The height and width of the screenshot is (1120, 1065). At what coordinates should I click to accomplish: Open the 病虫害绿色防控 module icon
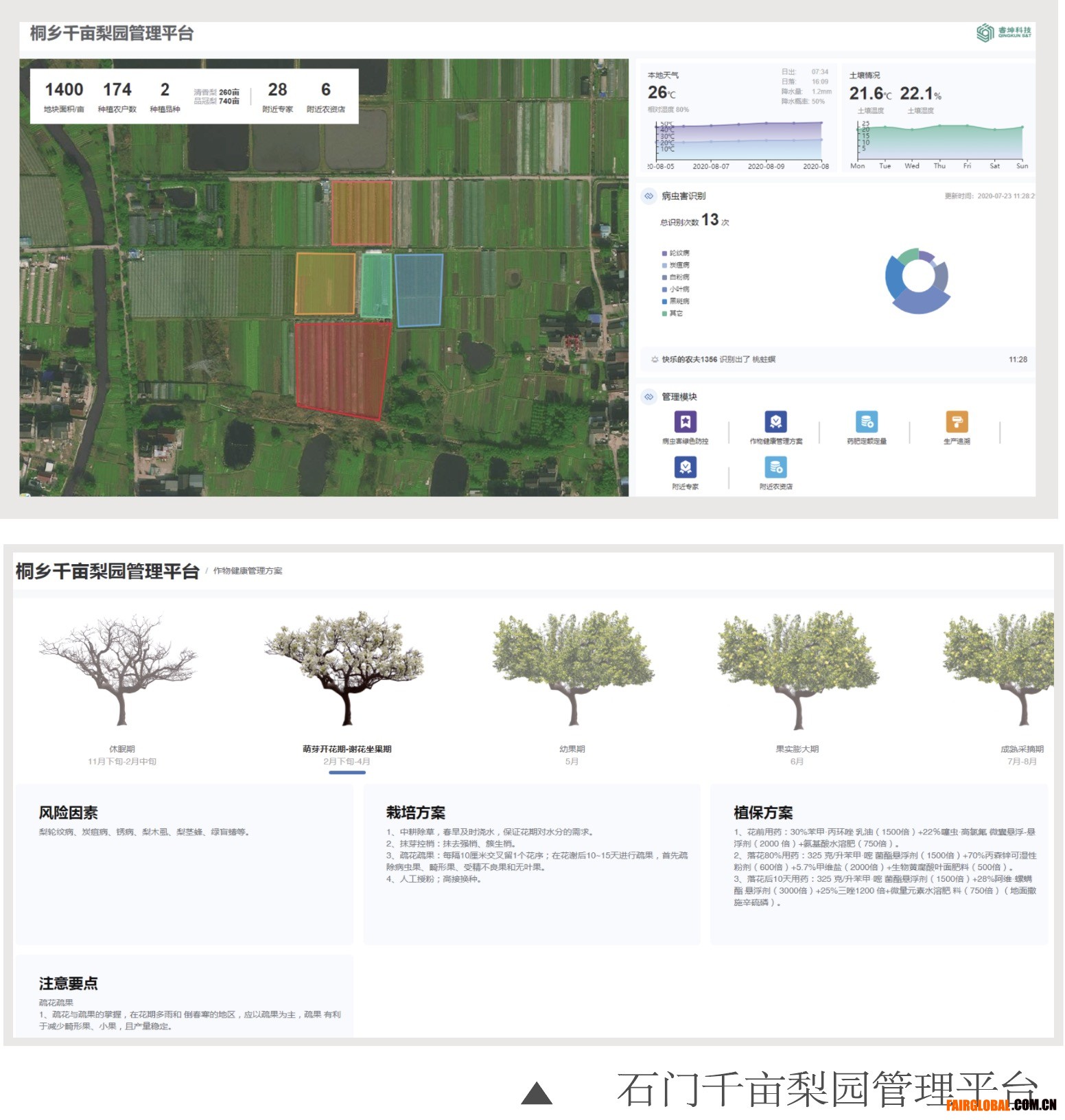685,421
